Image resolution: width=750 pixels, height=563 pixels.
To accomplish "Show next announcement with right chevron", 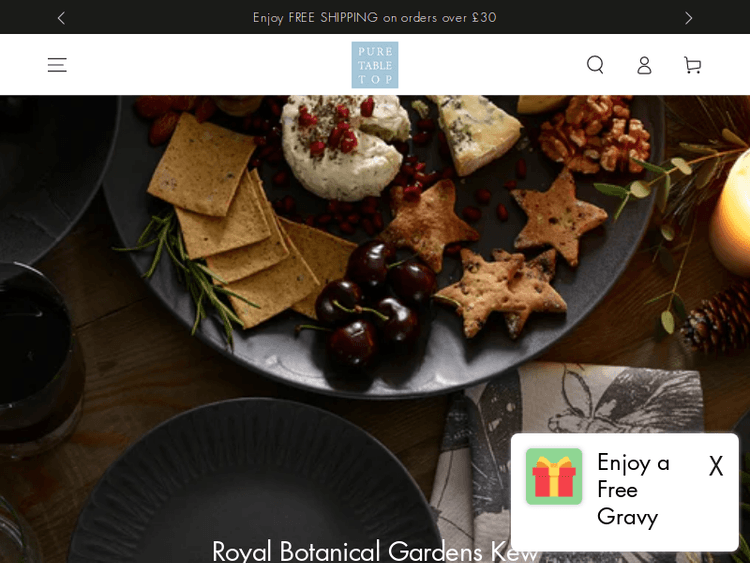I will point(688,18).
